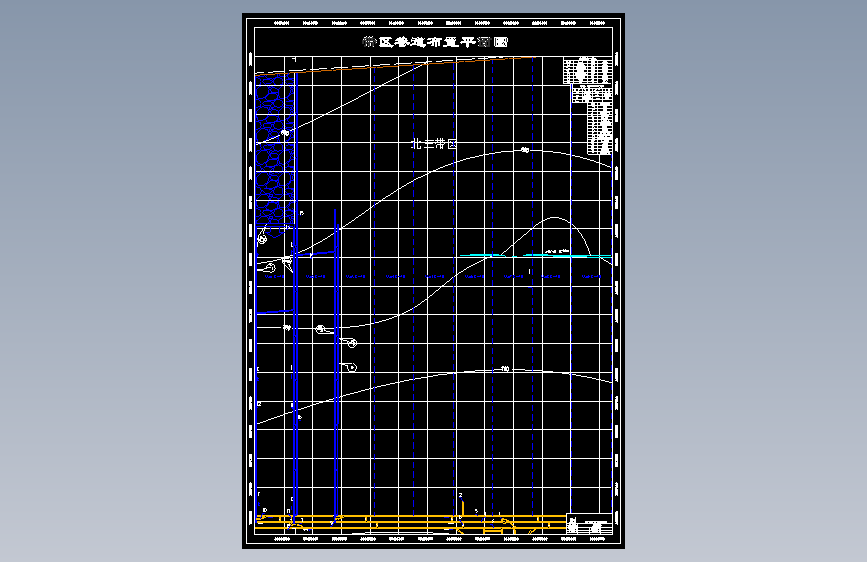Click the cyan roadway segment

(535, 255)
